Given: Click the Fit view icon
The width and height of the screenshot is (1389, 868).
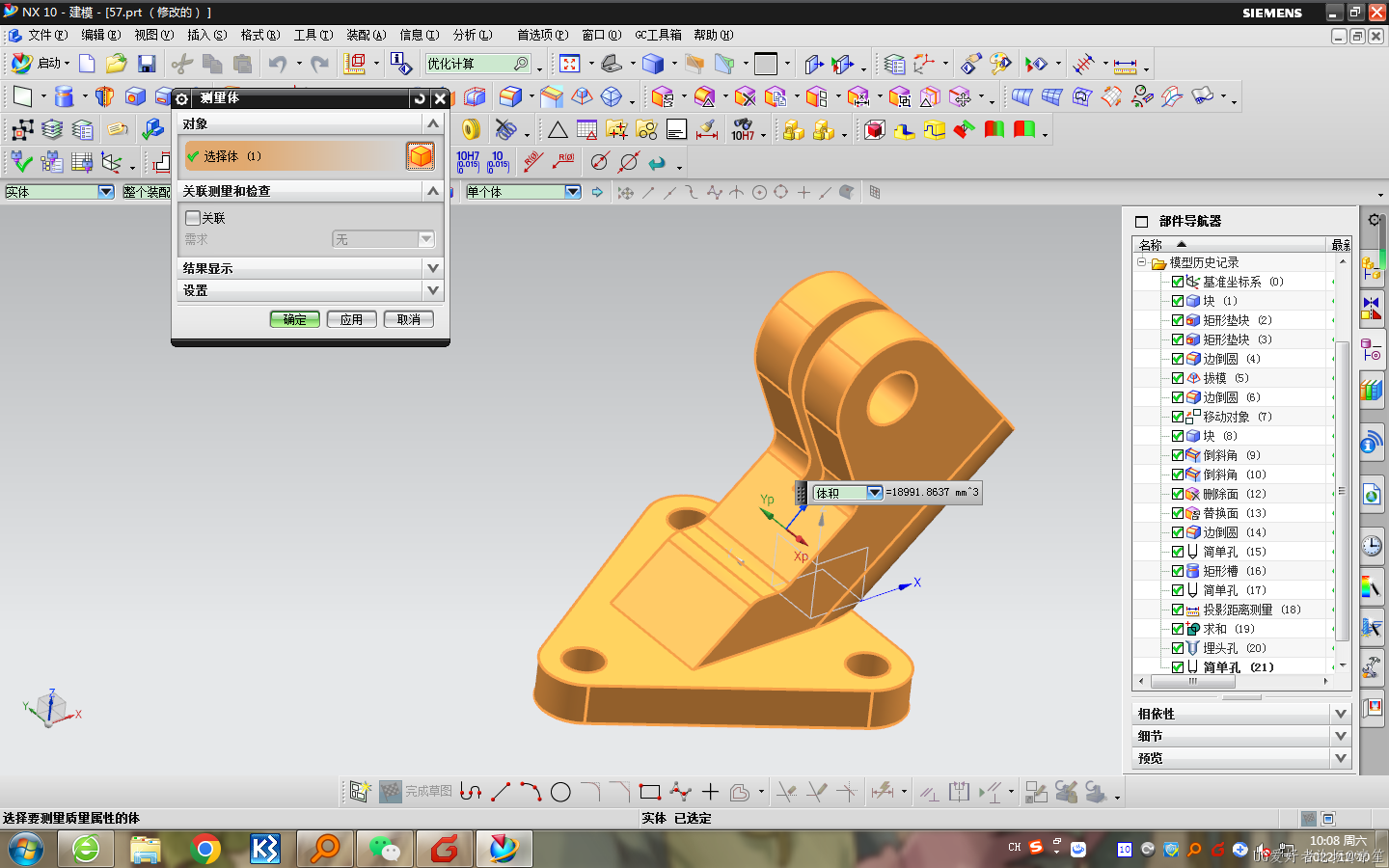Looking at the screenshot, I should click(570, 64).
